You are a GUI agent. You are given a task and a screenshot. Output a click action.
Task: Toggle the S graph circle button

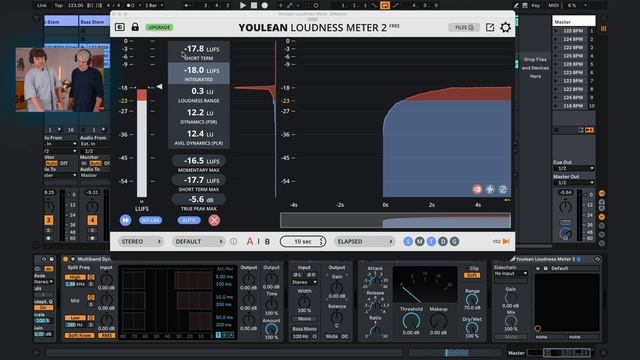[408, 242]
